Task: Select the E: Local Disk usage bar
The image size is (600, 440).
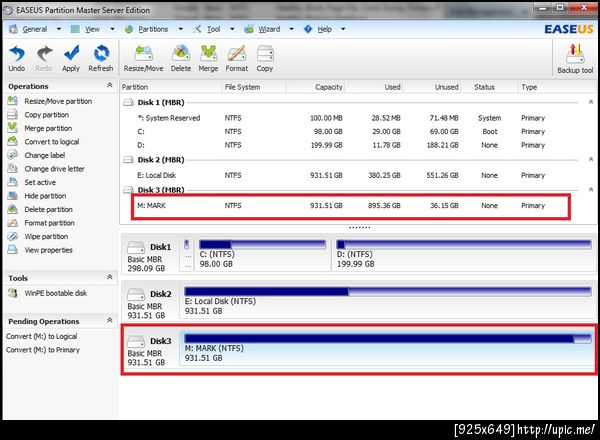Action: coord(388,292)
